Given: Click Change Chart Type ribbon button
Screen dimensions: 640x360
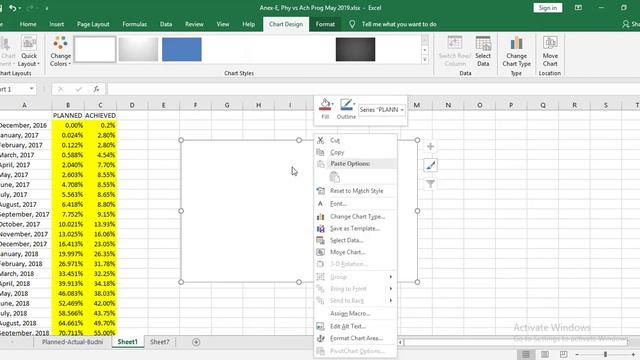Looking at the screenshot, I should point(516,51).
